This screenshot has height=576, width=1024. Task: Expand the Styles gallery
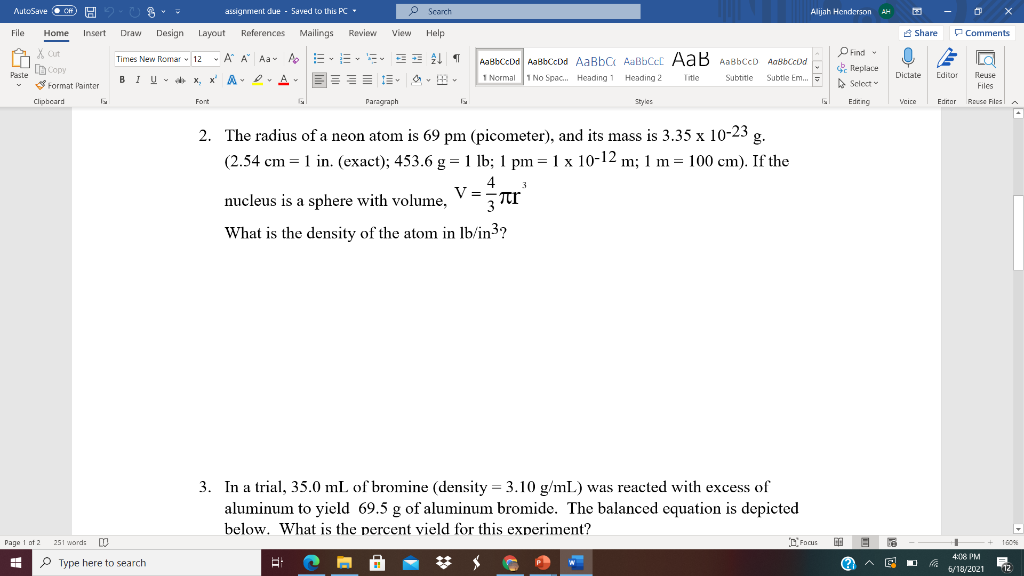[x=817, y=79]
